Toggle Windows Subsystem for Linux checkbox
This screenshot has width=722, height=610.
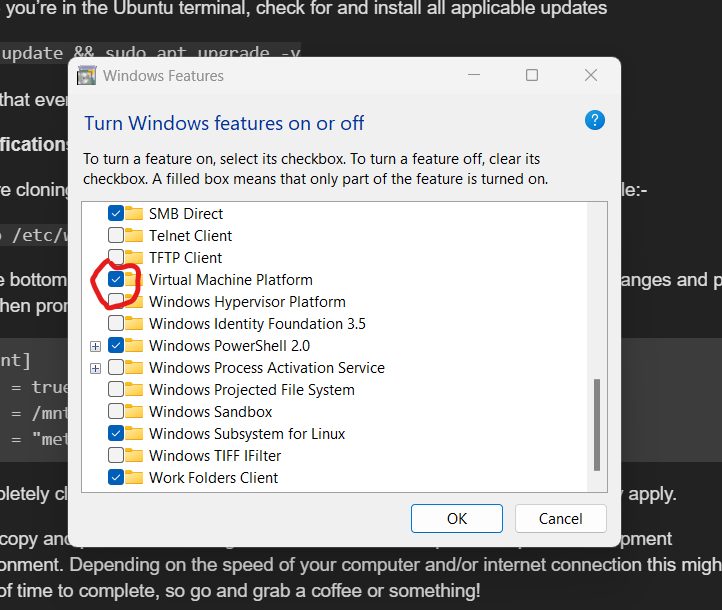pyautogui.click(x=116, y=433)
